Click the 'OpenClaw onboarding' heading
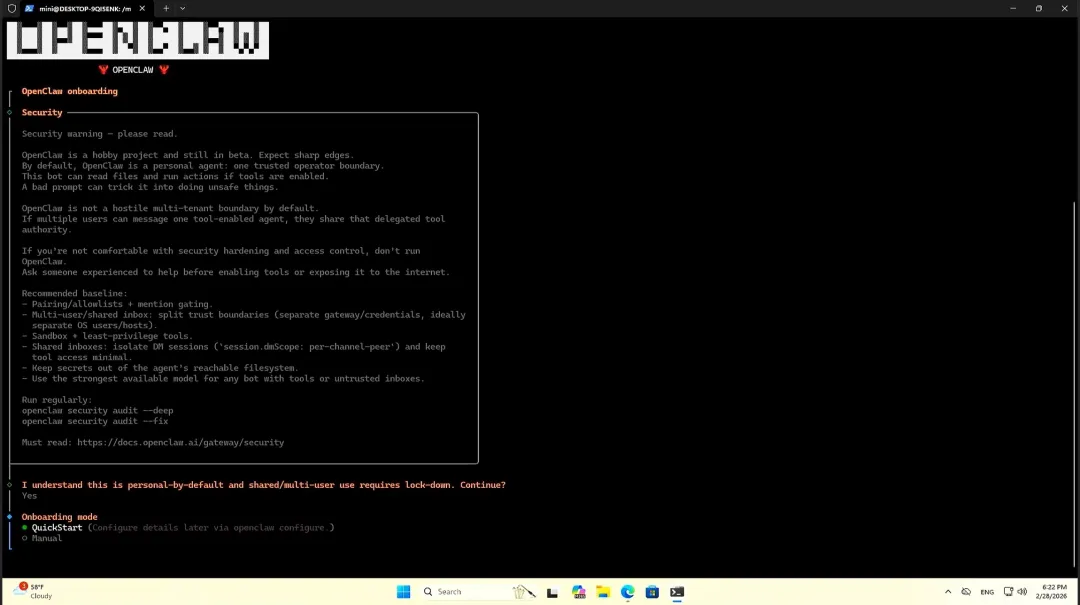 pyautogui.click(x=70, y=91)
